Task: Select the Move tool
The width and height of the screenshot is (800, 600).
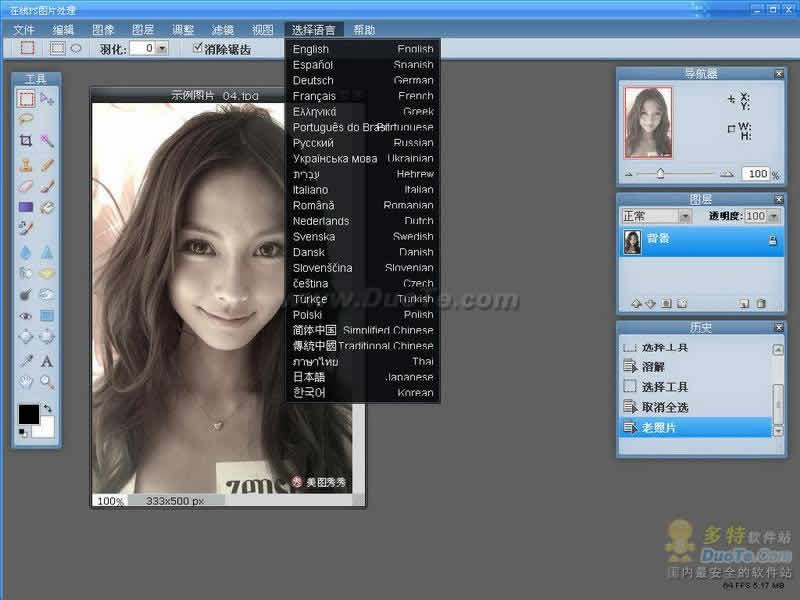Action: pos(47,98)
